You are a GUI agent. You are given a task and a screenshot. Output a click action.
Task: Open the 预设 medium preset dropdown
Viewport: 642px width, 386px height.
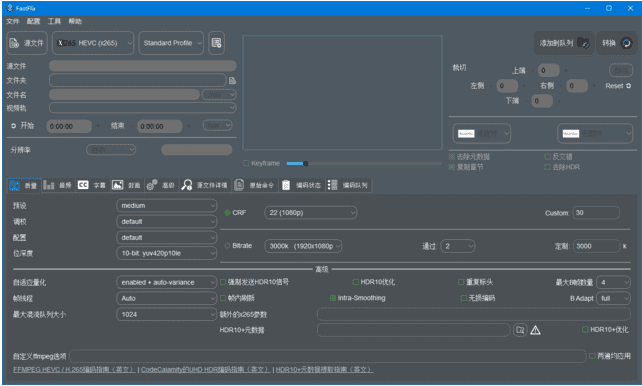coord(167,205)
